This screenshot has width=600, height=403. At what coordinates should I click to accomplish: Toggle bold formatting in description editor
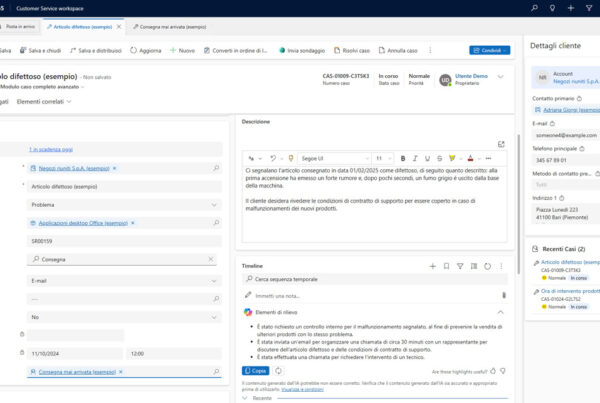click(x=403, y=158)
